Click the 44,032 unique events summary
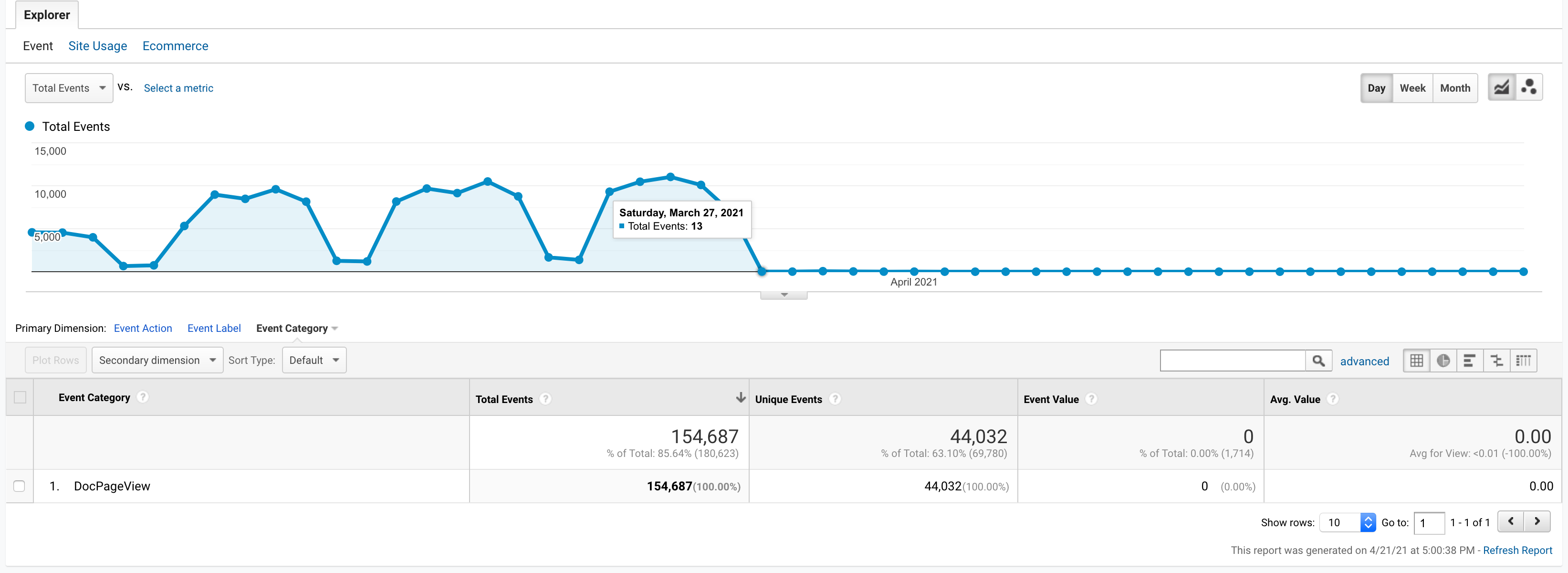The height and width of the screenshot is (573, 1568). 978,436
